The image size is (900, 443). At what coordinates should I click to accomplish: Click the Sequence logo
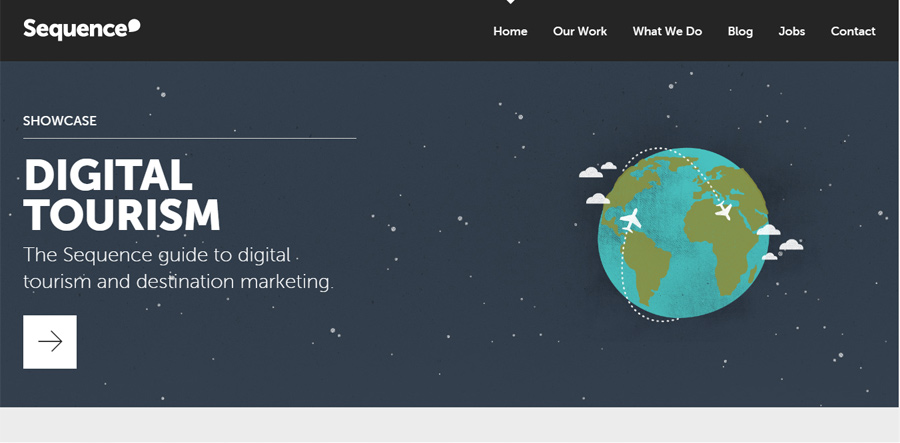[x=82, y=29]
